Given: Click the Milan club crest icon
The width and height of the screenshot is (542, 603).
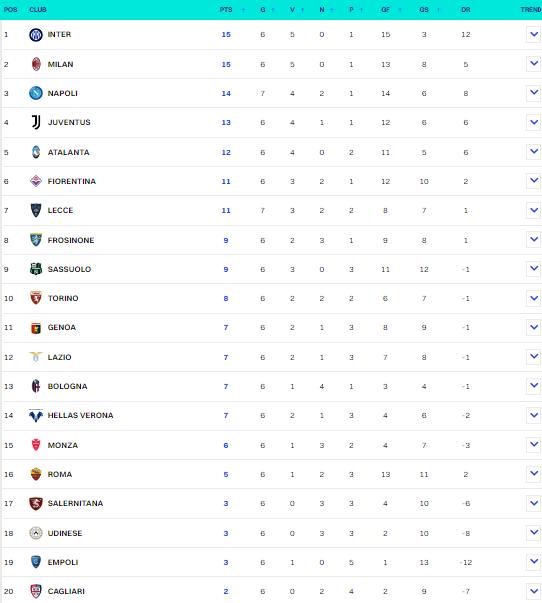Looking at the screenshot, I should click(36, 64).
